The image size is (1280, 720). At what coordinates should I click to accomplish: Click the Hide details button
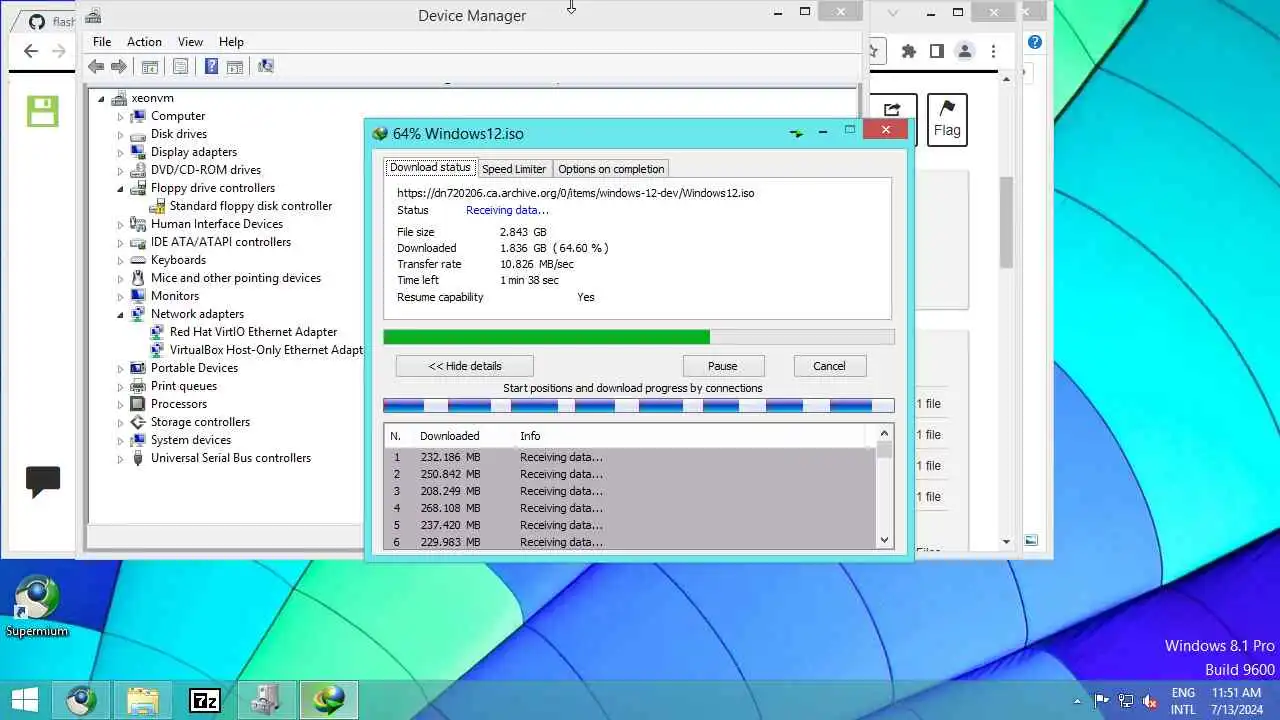465,366
